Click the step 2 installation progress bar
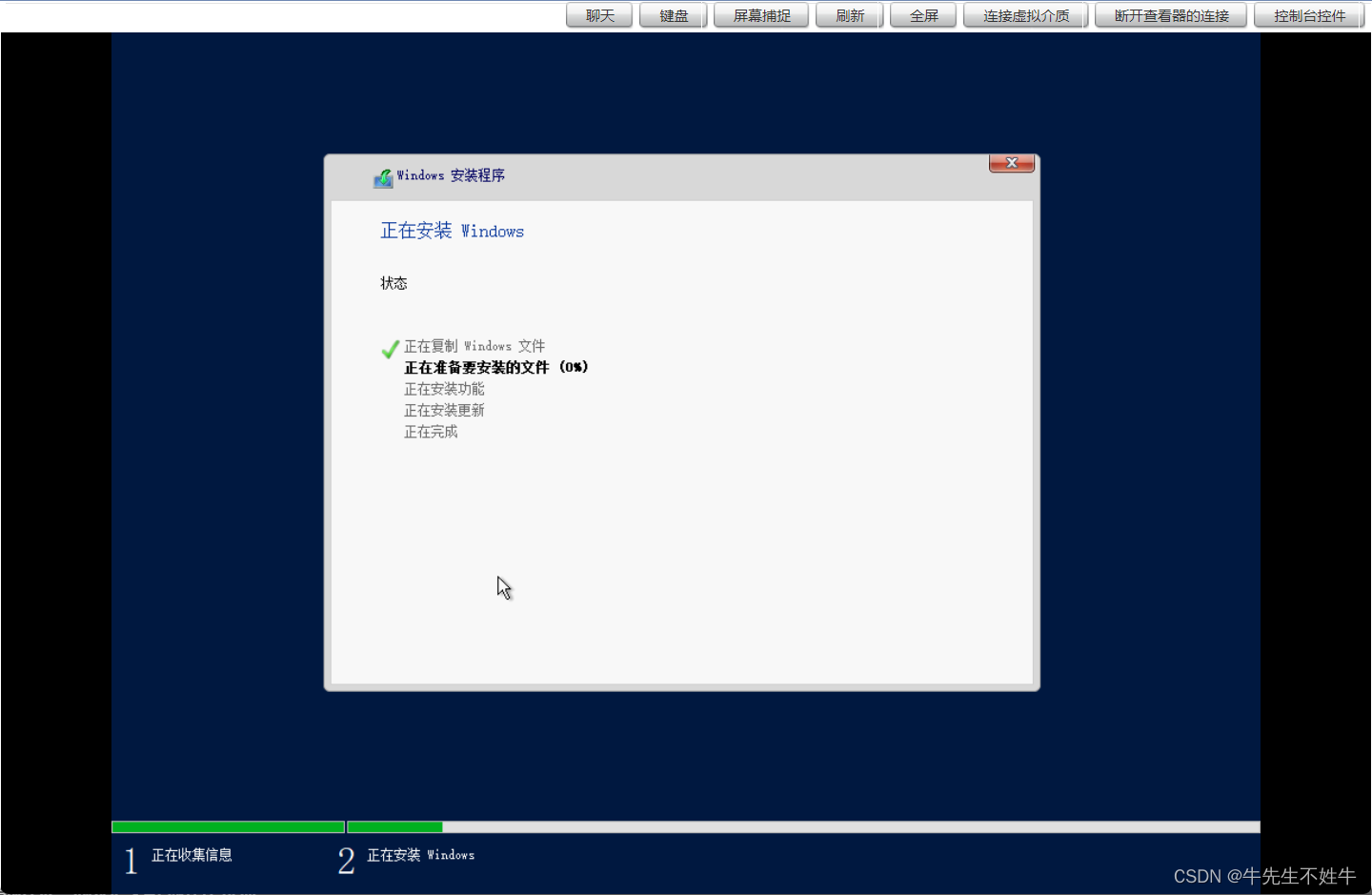This screenshot has width=1372, height=895. (x=804, y=827)
